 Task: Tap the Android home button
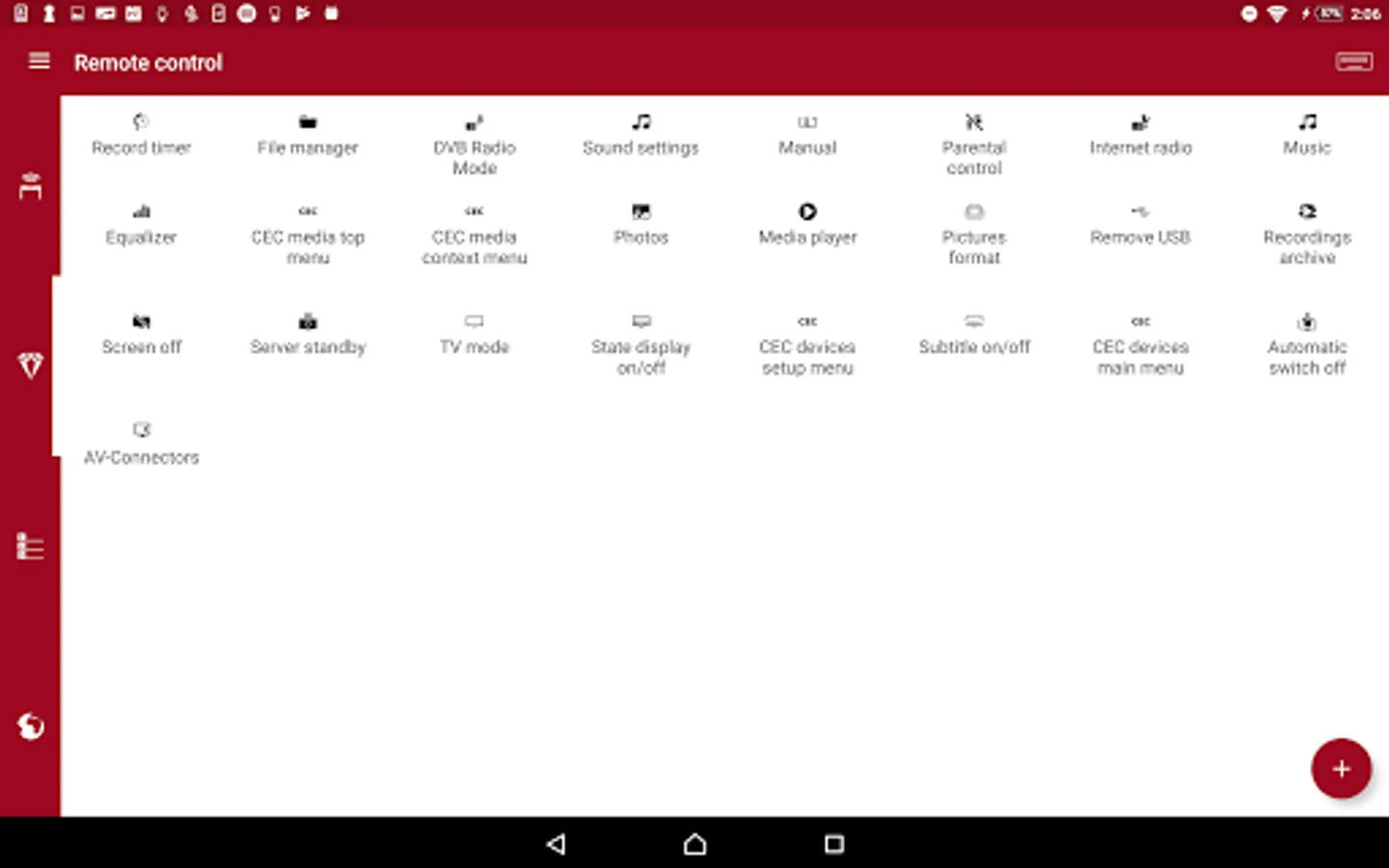tap(694, 844)
